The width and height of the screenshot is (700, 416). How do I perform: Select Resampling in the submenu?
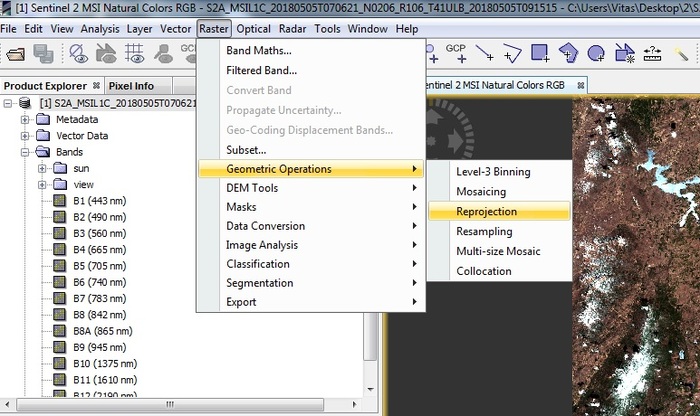coord(484,231)
